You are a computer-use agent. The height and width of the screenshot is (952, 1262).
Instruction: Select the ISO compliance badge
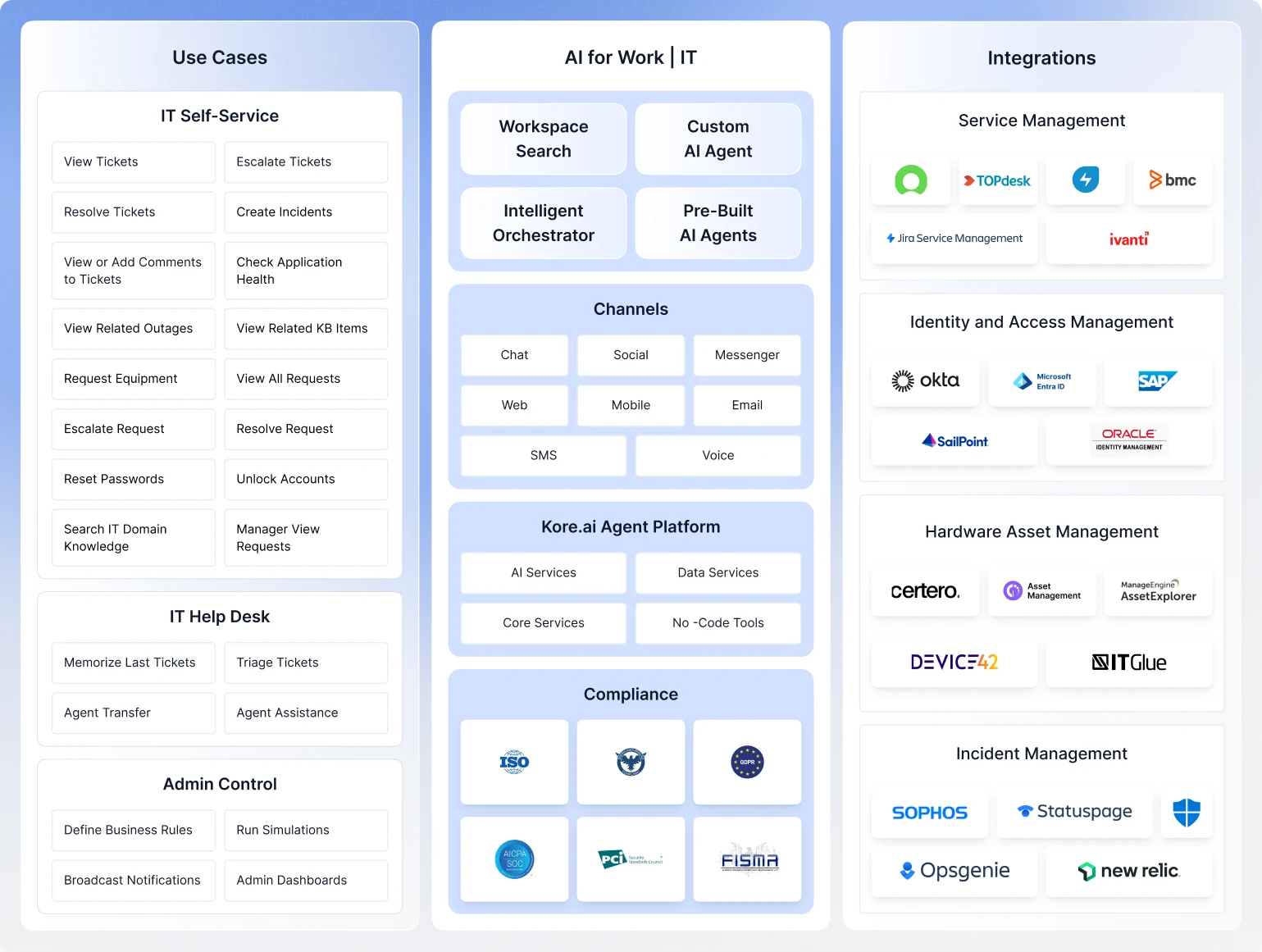[514, 762]
